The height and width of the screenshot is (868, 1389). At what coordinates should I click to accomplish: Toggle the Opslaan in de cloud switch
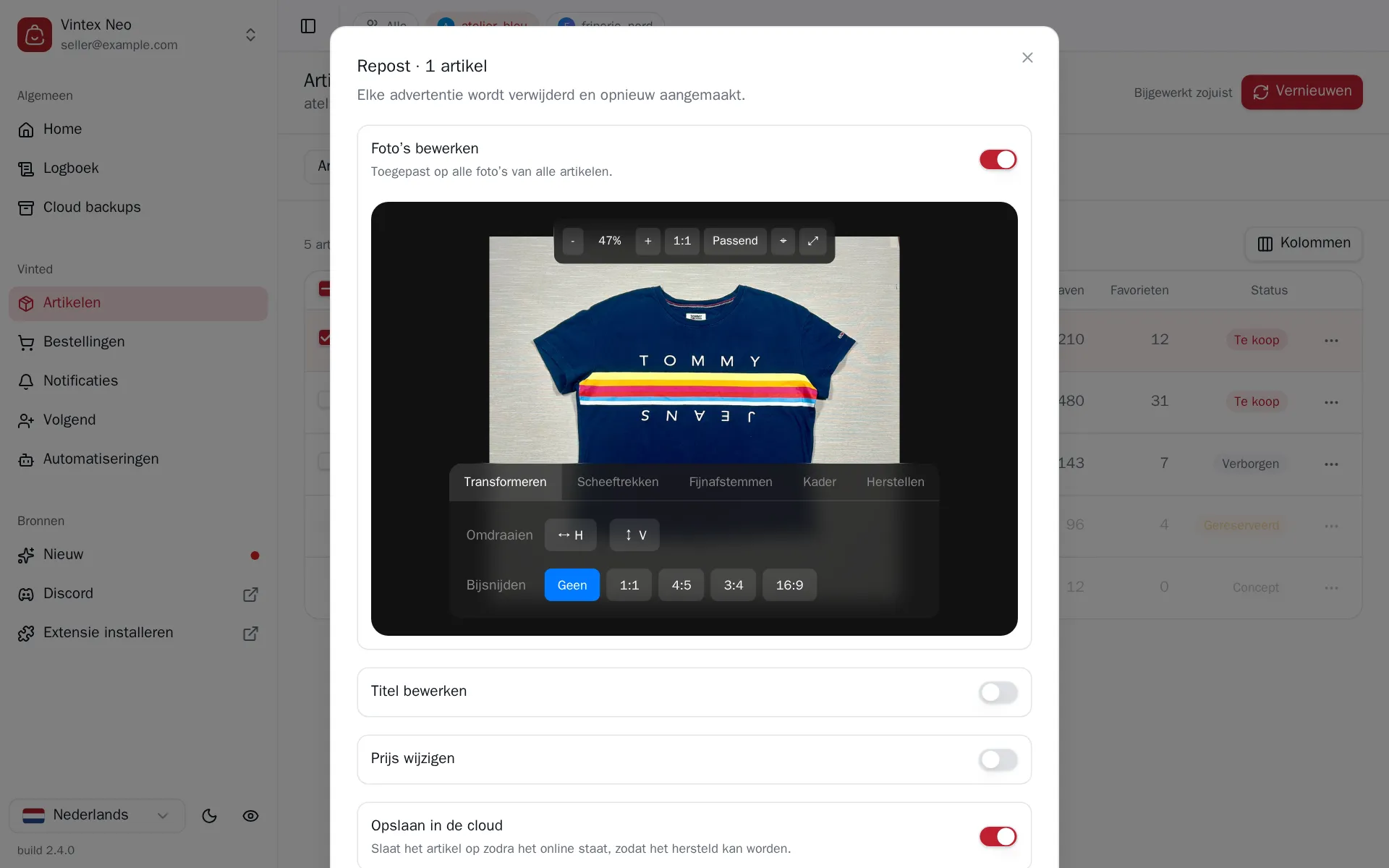998,836
